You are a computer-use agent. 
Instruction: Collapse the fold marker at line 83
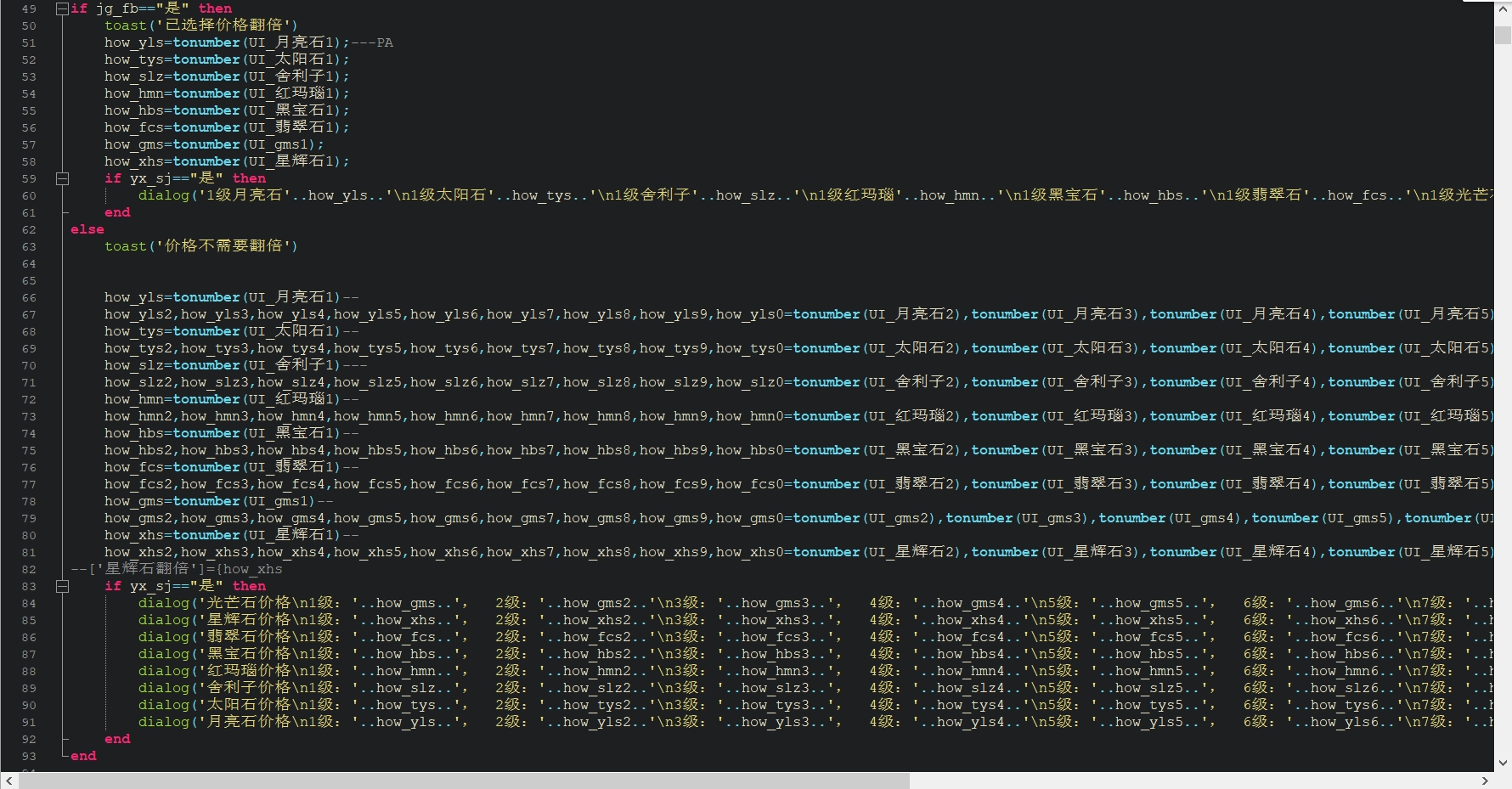[62, 586]
